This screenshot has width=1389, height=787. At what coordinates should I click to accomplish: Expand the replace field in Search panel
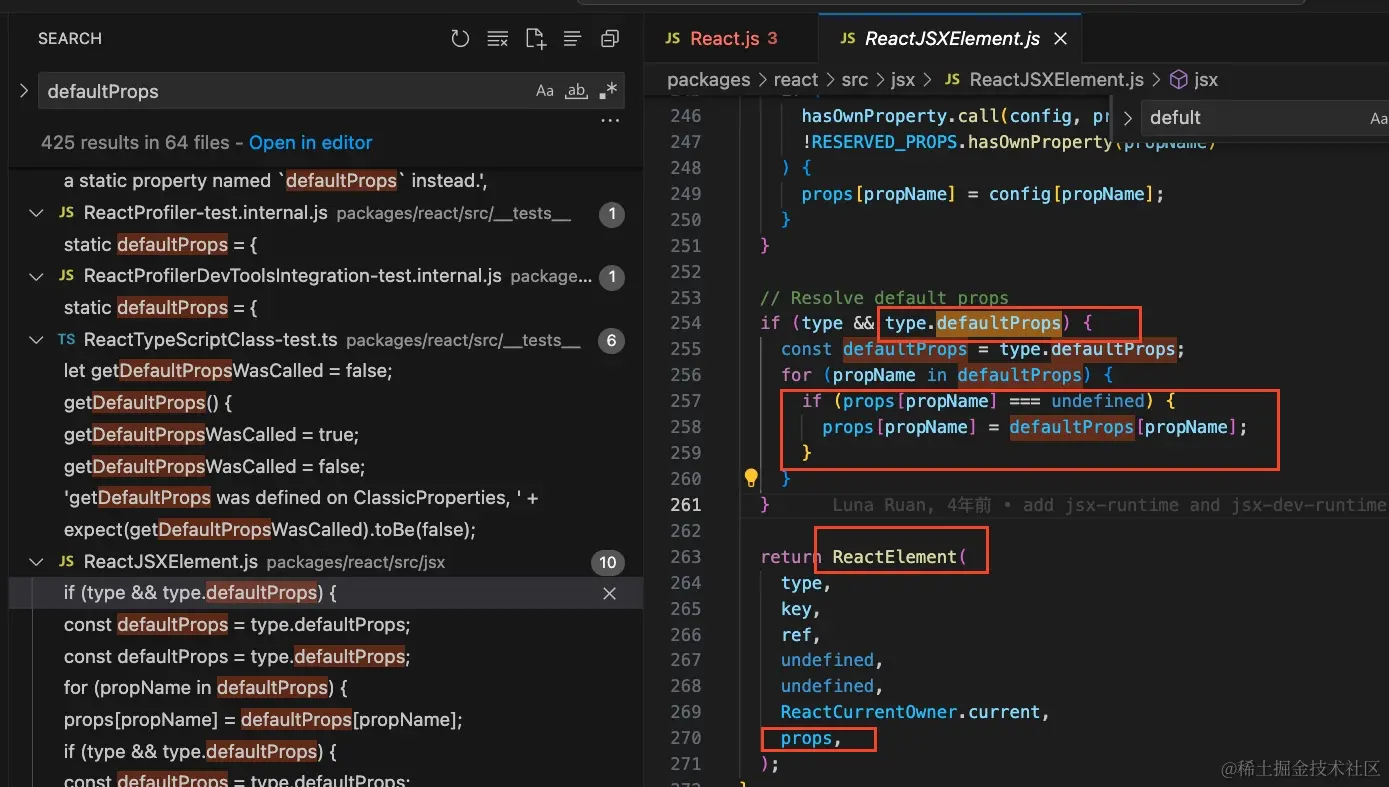[x=23, y=91]
